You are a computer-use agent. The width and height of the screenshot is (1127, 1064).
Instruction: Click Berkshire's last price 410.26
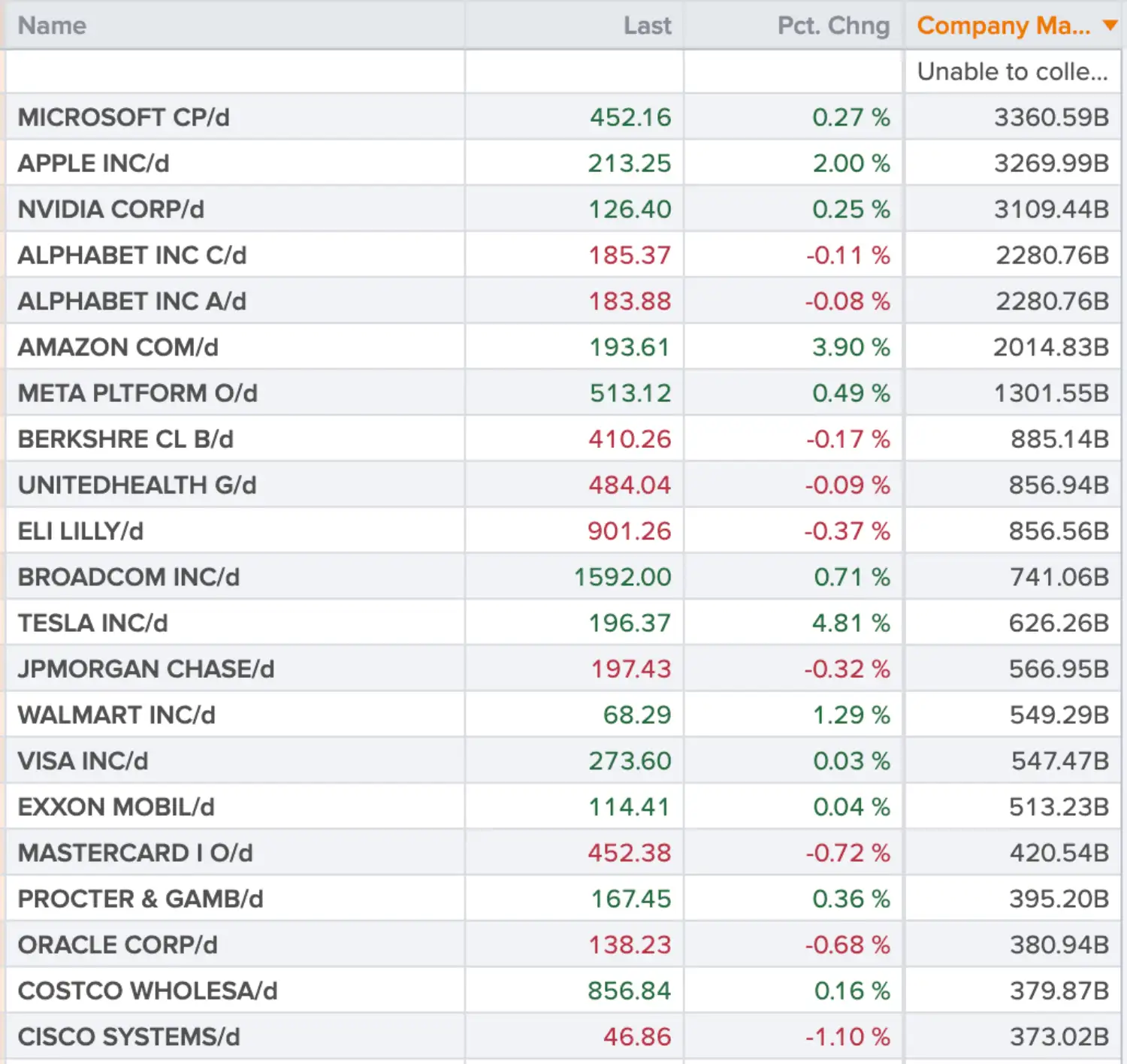[630, 439]
